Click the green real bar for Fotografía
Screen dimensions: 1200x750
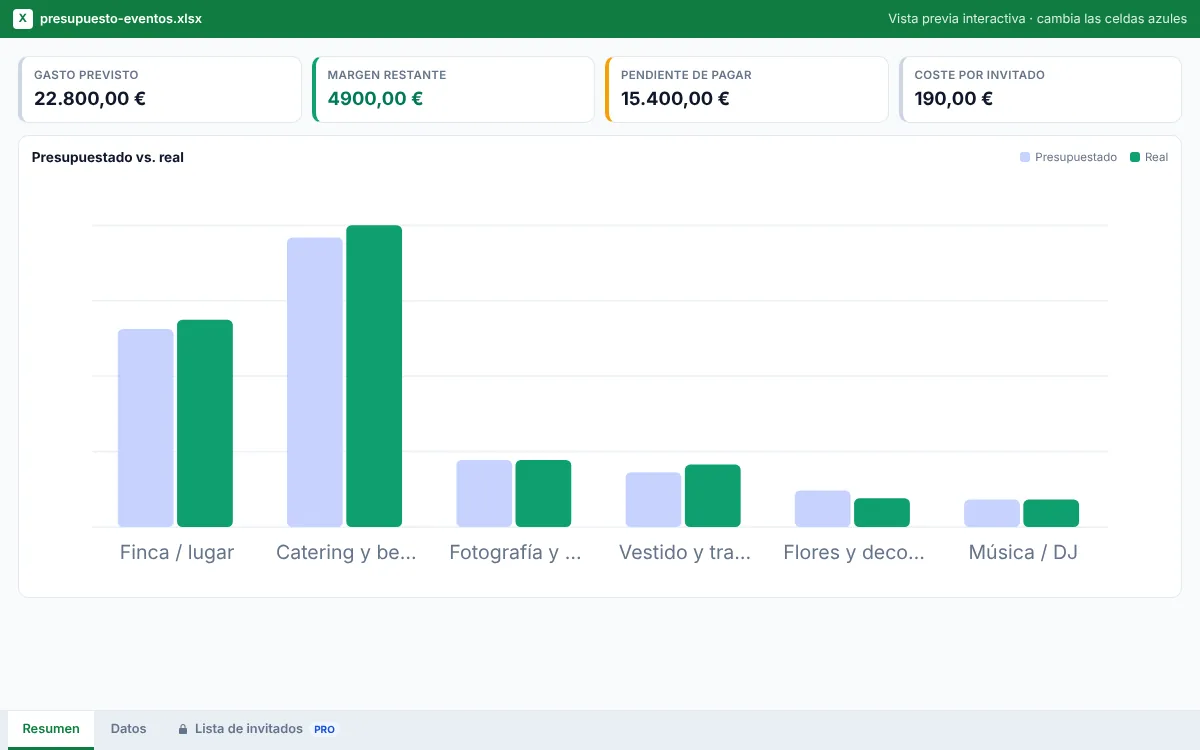[543, 493]
